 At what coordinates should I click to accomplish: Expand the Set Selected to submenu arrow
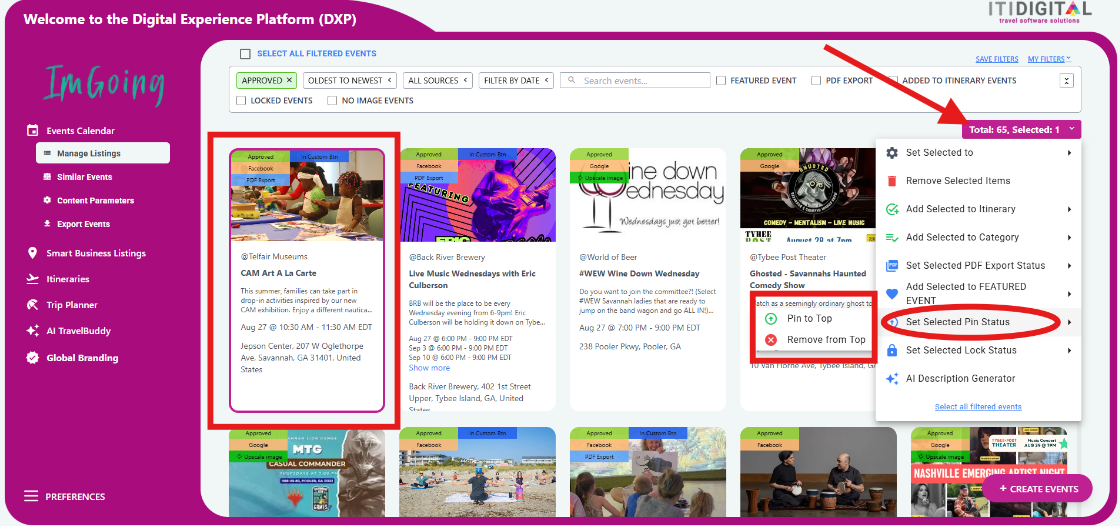[1069, 153]
